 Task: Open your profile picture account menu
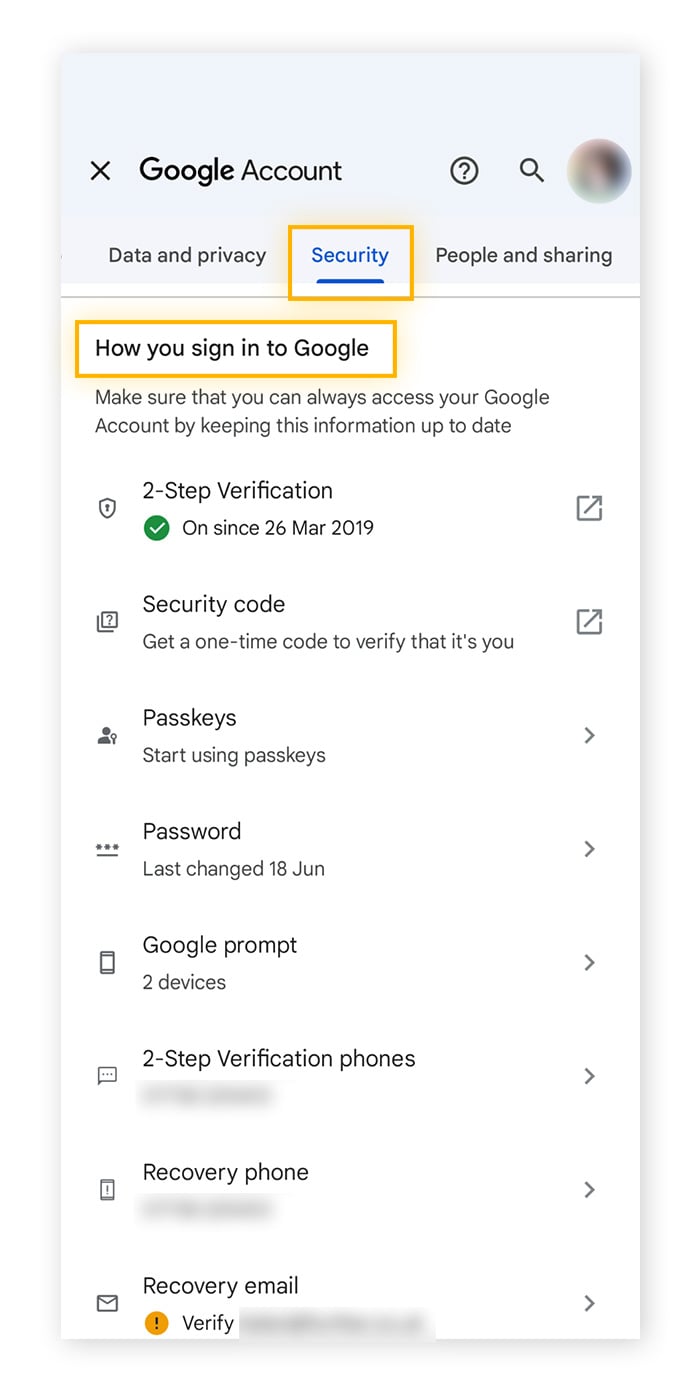[598, 171]
